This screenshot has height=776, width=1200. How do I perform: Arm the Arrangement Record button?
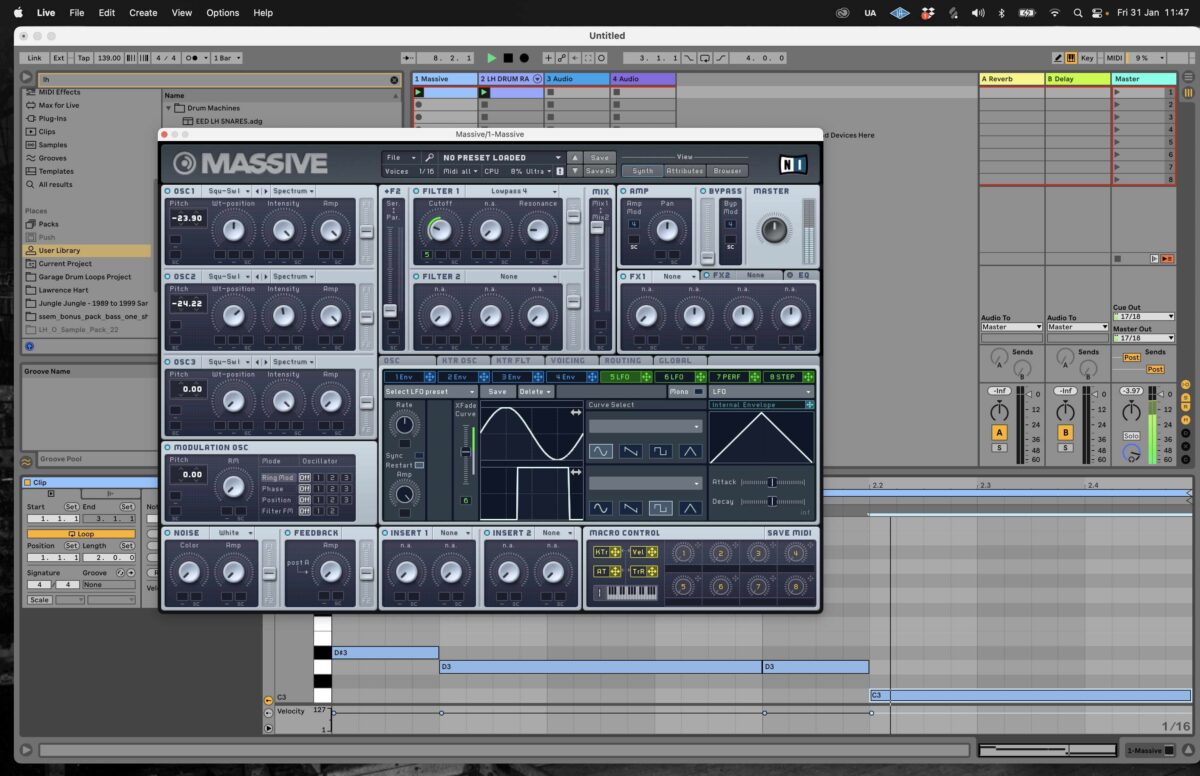coord(524,58)
